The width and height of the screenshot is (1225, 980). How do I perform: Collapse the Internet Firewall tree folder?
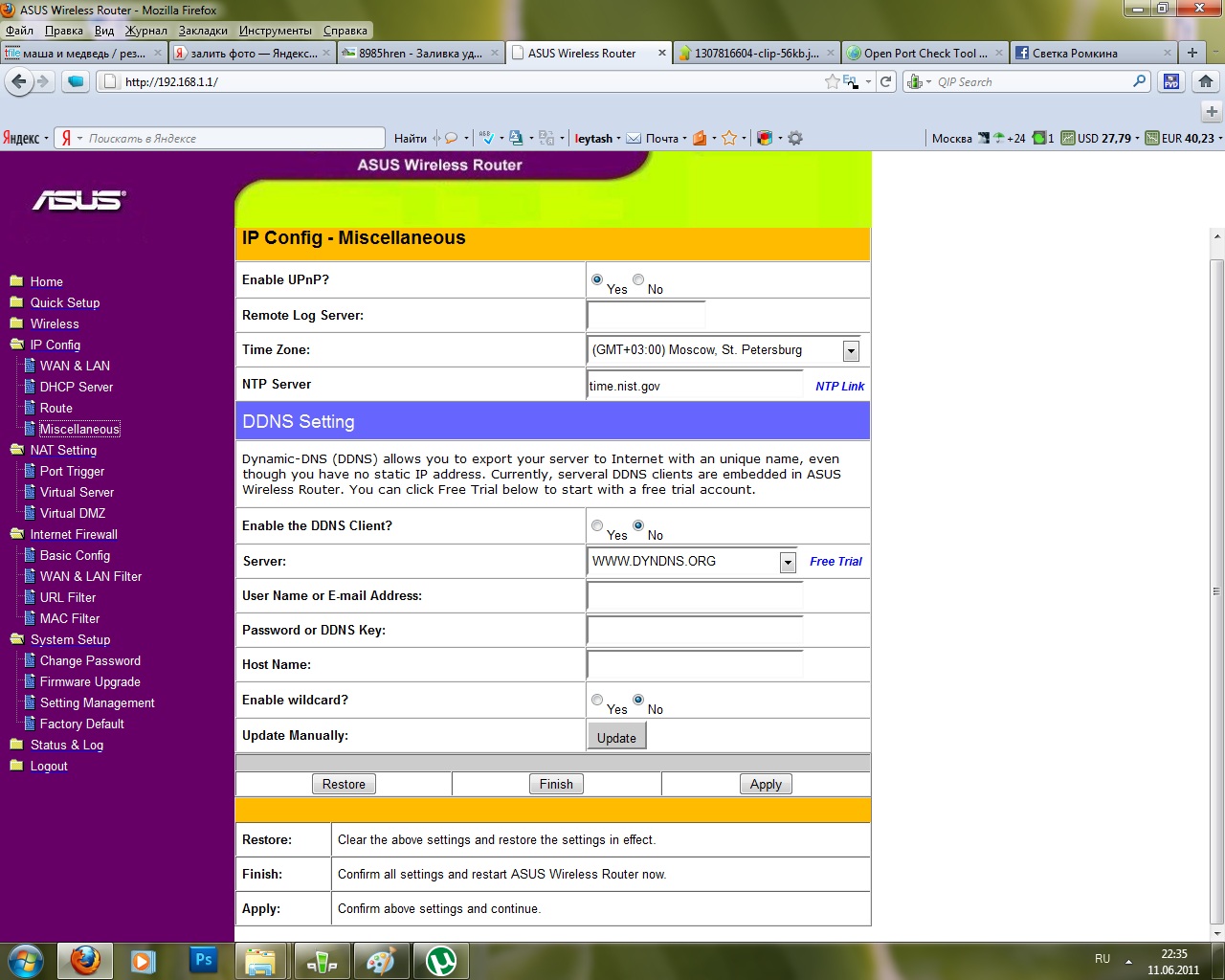click(16, 534)
